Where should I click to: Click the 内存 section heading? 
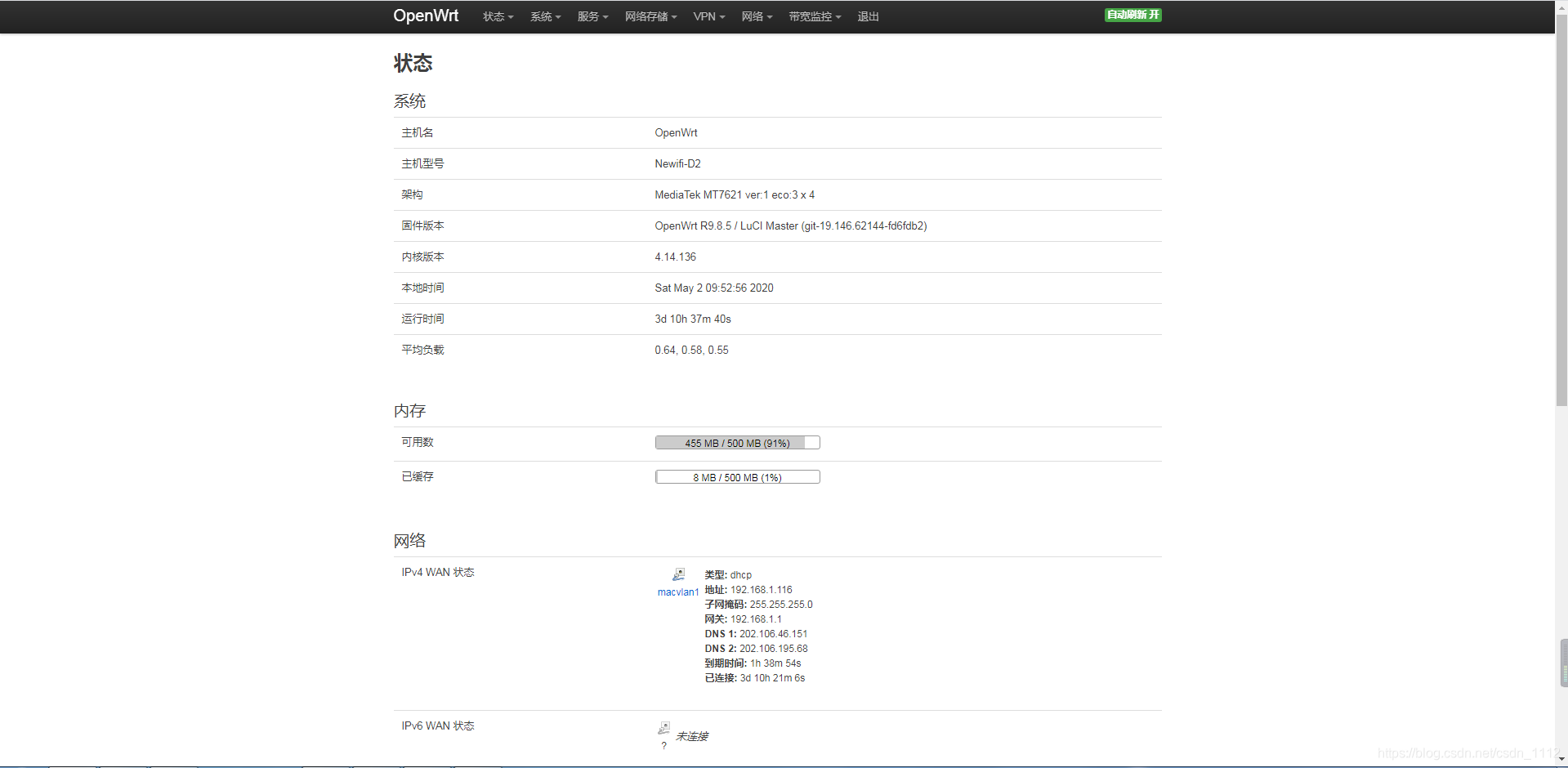409,411
